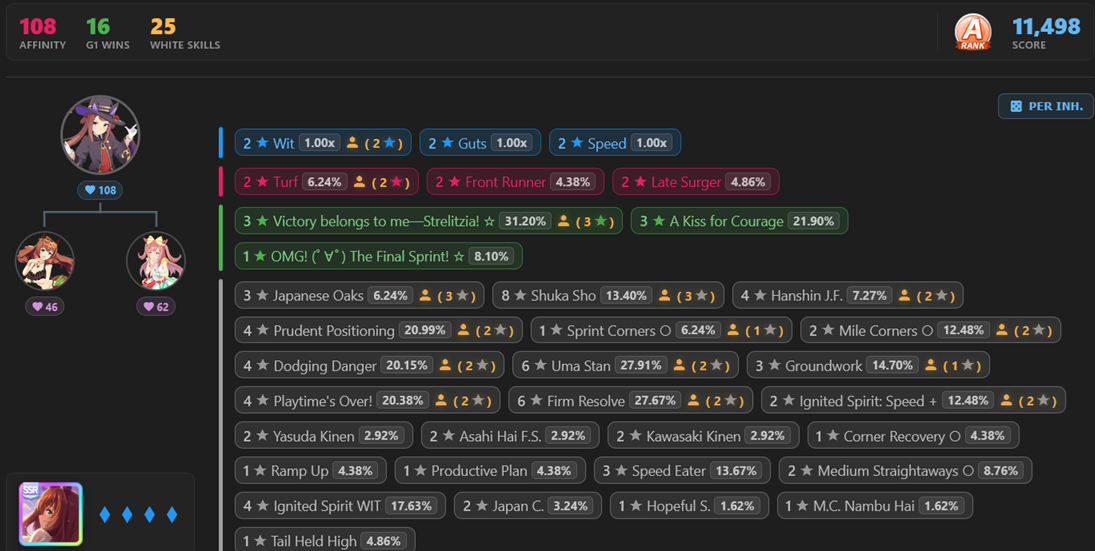Click the Mile Corners 12.48% chip
This screenshot has width=1095, height=551.
coord(930,330)
